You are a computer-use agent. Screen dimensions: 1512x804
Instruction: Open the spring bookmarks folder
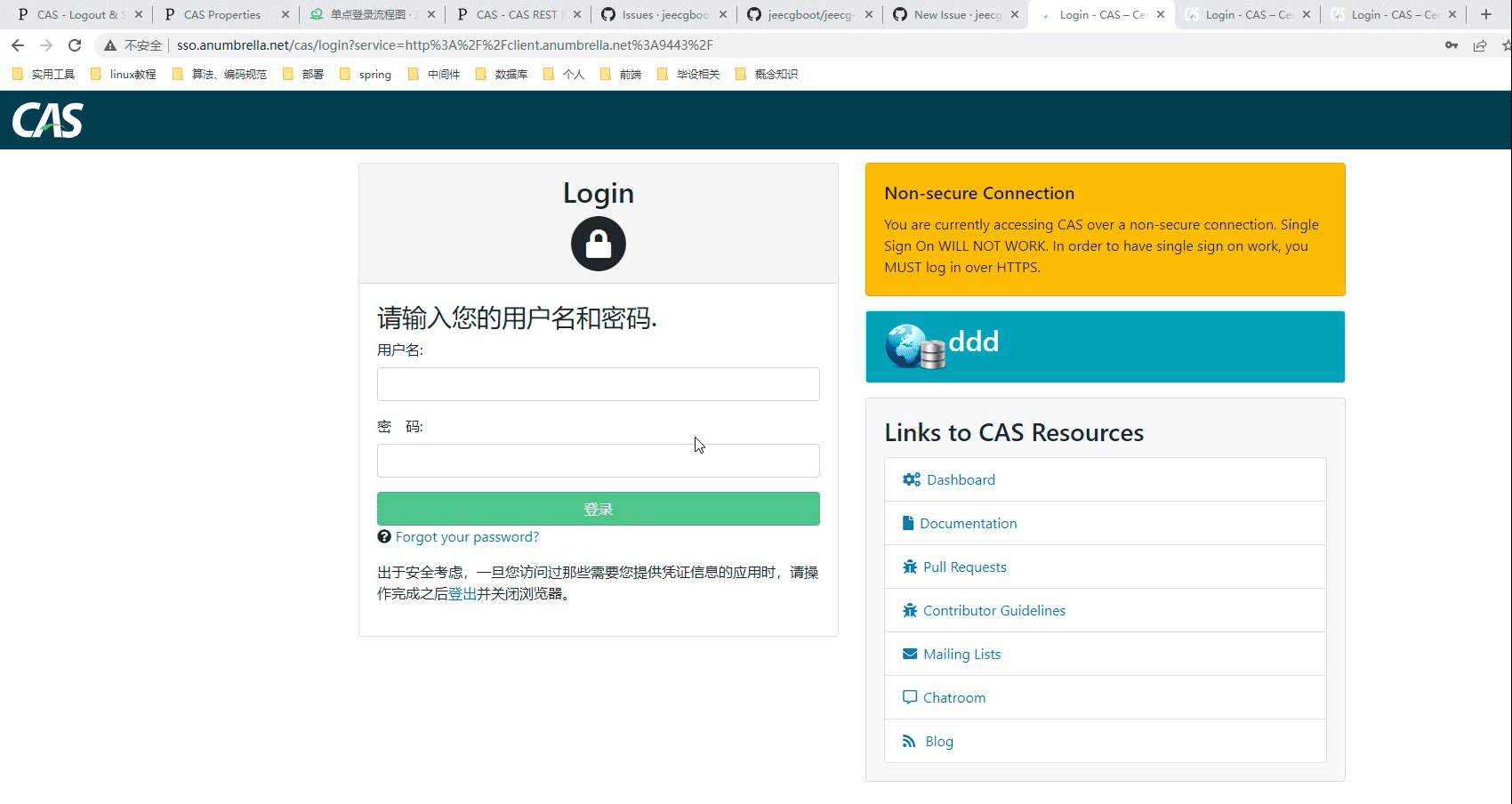[x=366, y=75]
